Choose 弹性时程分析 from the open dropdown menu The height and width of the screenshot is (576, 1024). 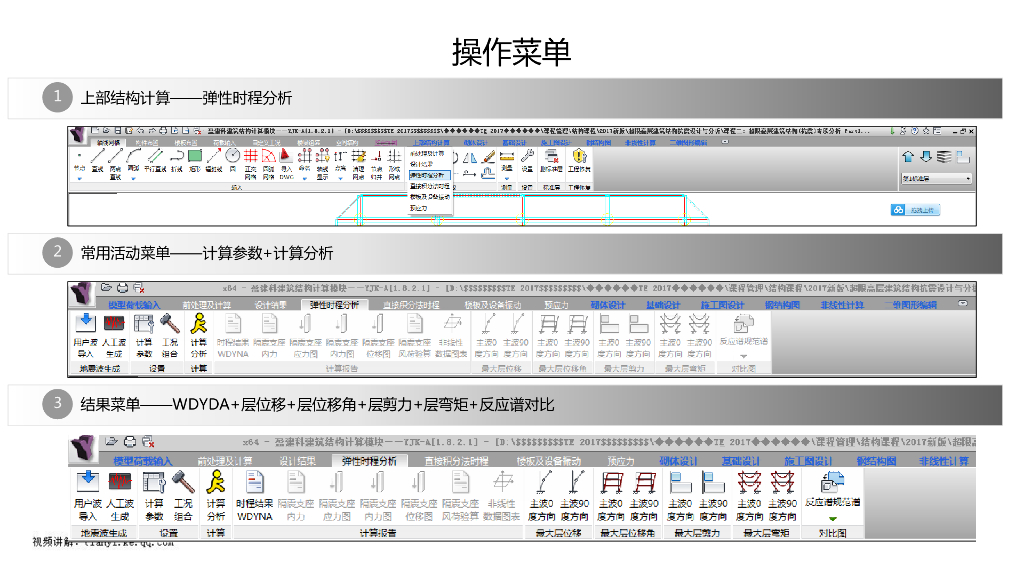coord(428,175)
